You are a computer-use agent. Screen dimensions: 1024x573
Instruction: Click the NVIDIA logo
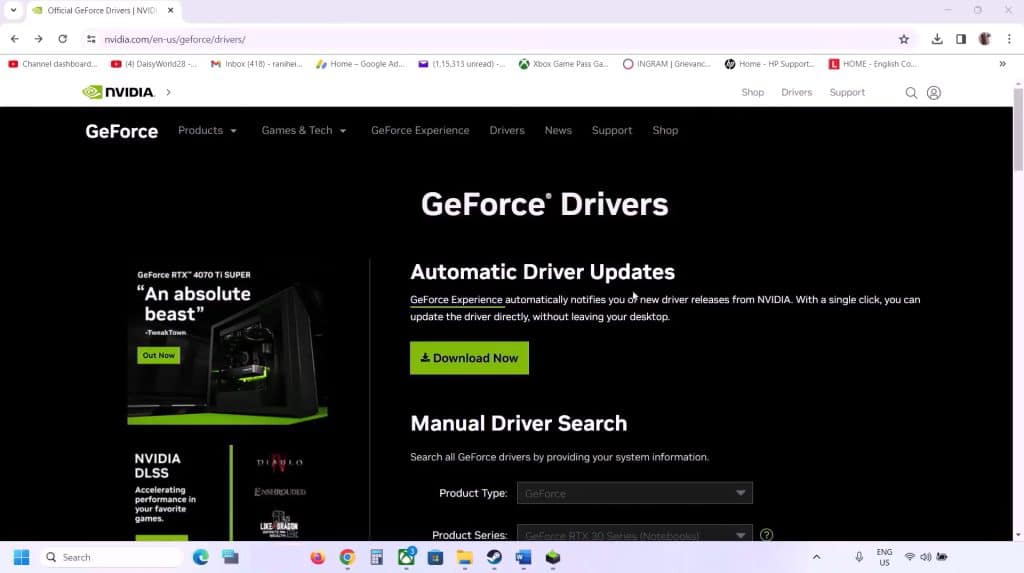[x=118, y=92]
